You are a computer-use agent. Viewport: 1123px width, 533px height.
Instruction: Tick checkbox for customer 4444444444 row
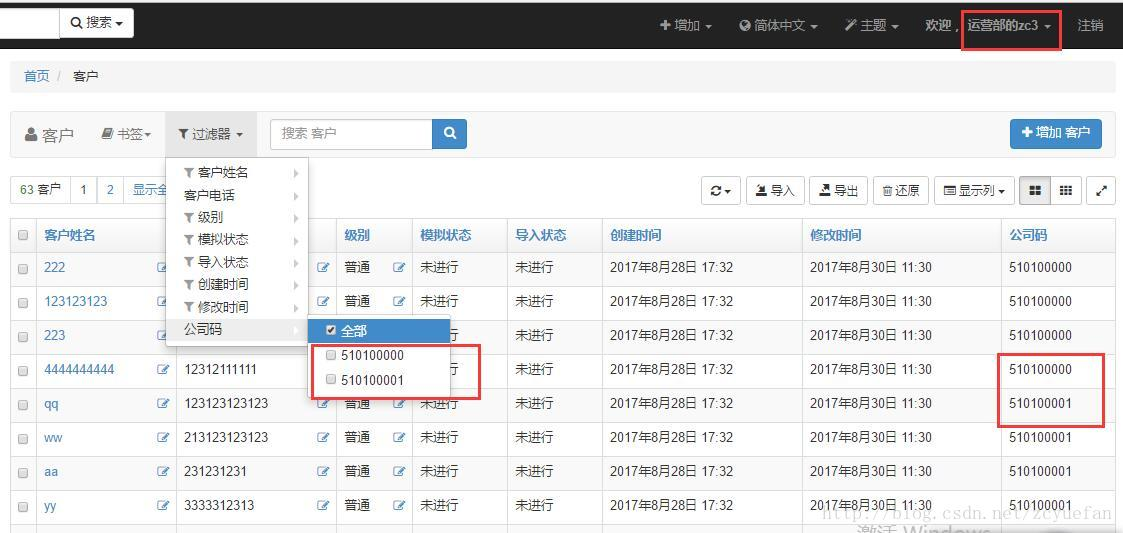pos(23,371)
